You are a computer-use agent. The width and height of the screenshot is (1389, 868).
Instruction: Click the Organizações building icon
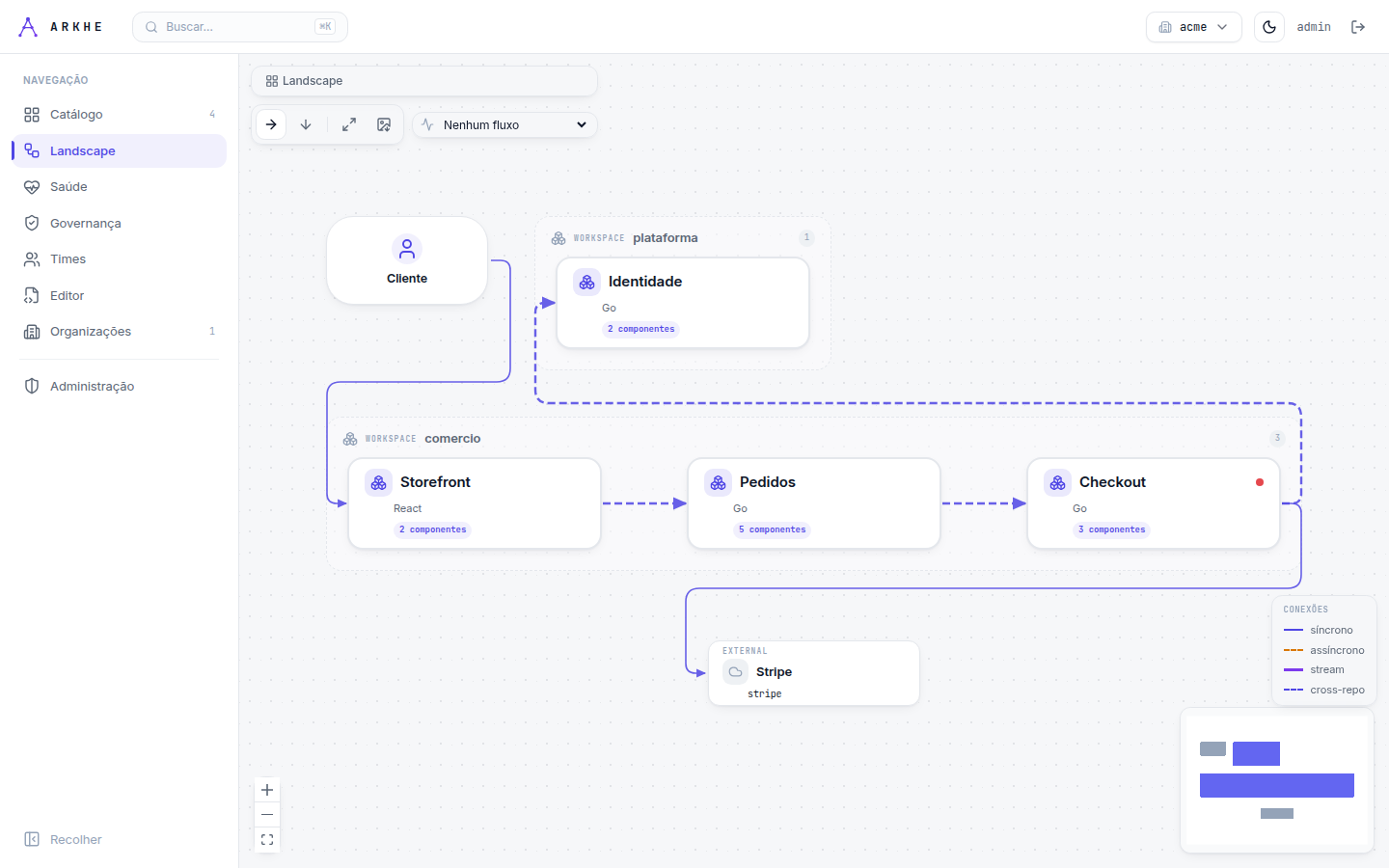(x=32, y=332)
